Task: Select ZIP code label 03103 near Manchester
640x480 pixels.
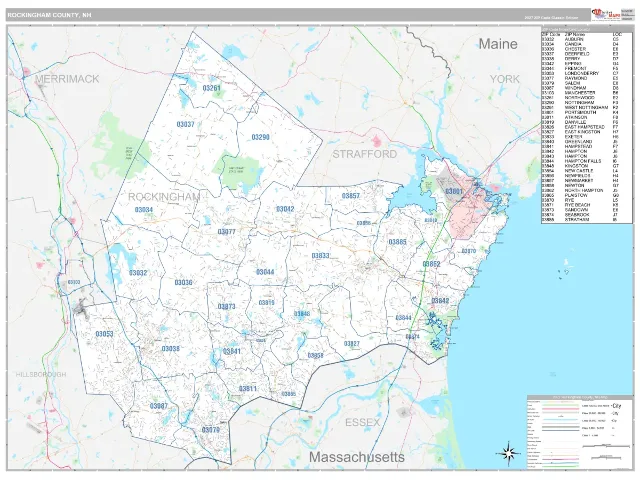Action: (x=74, y=282)
